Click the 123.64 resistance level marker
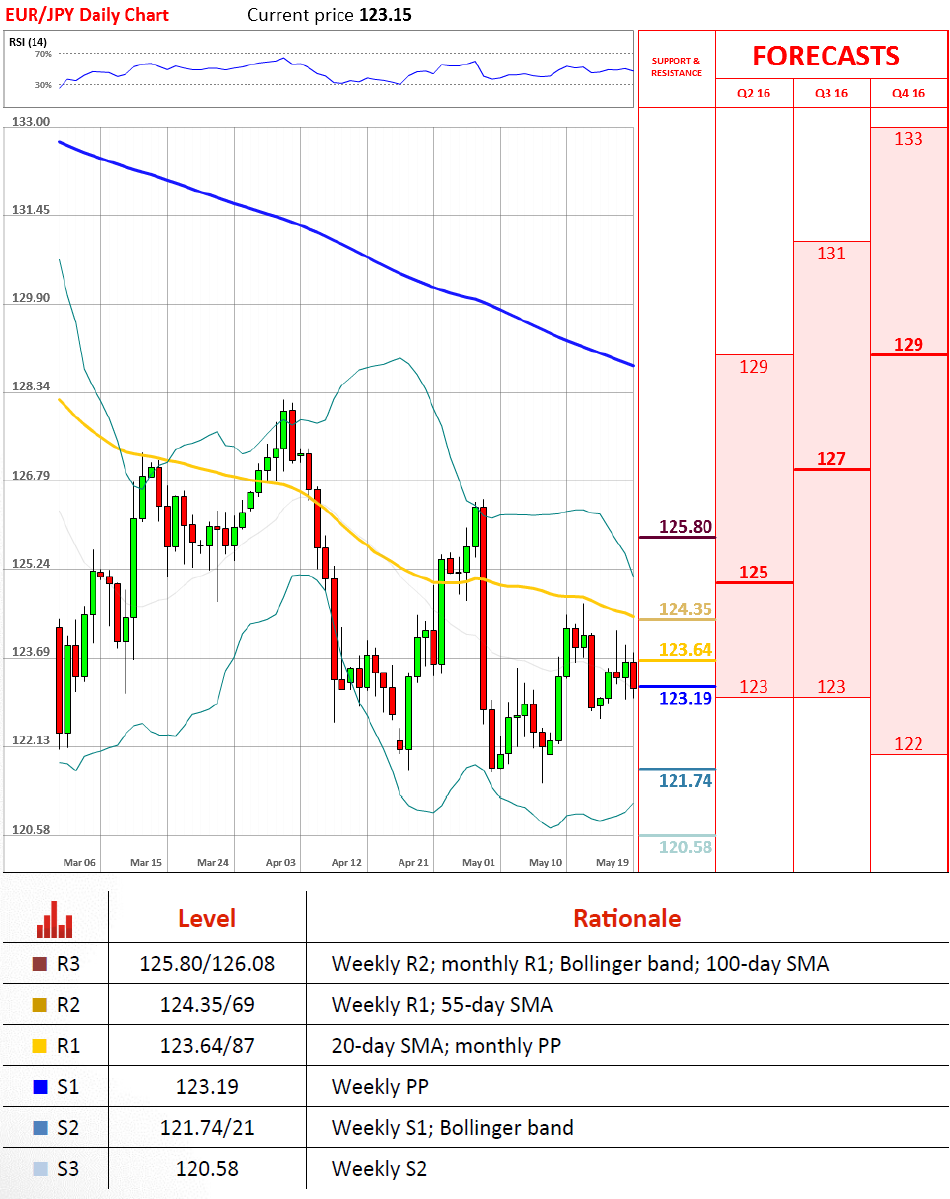Image resolution: width=950 pixels, height=1199 pixels. pyautogui.click(x=685, y=650)
